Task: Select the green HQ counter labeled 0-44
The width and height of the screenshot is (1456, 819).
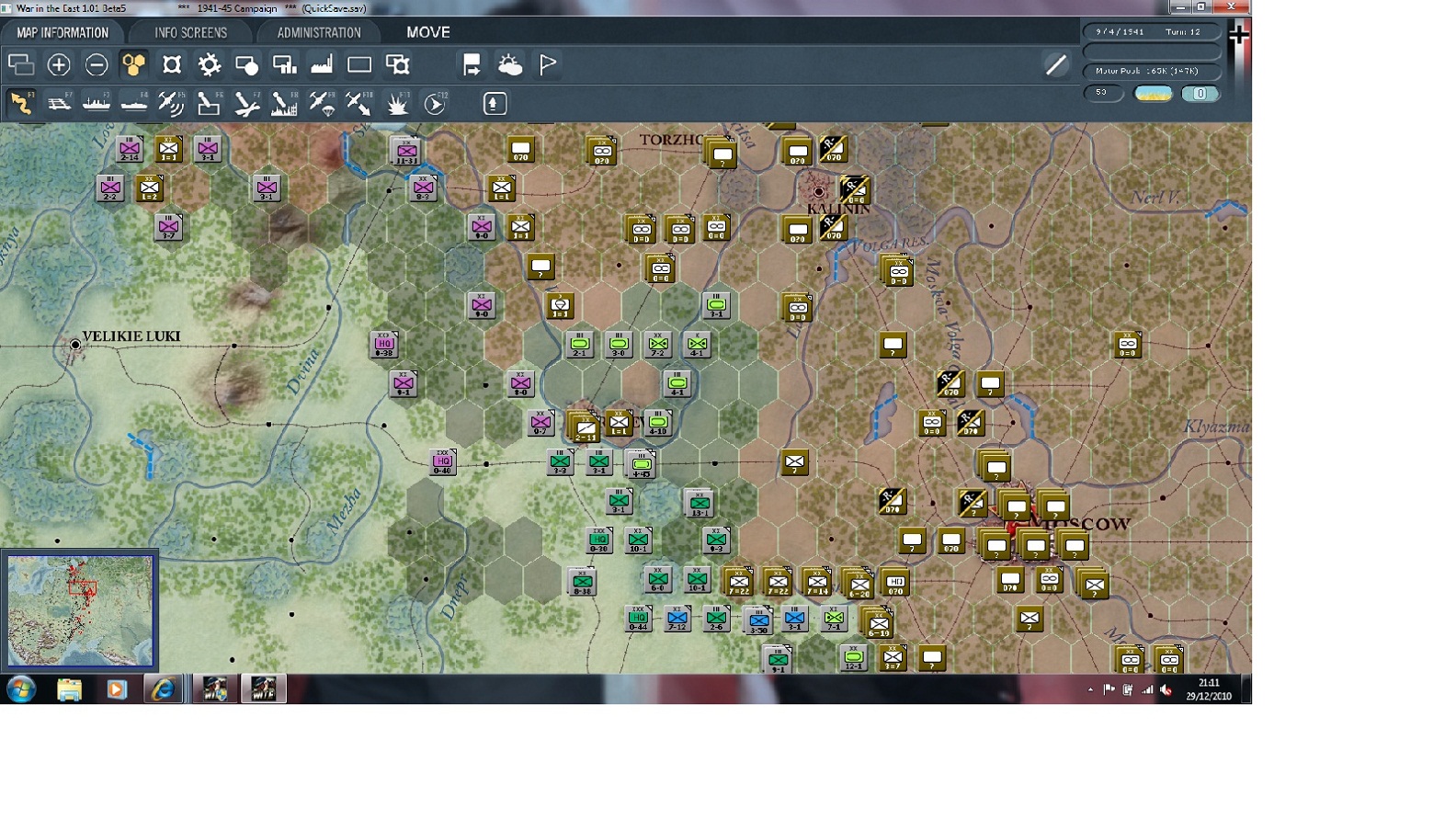Action: [639, 619]
